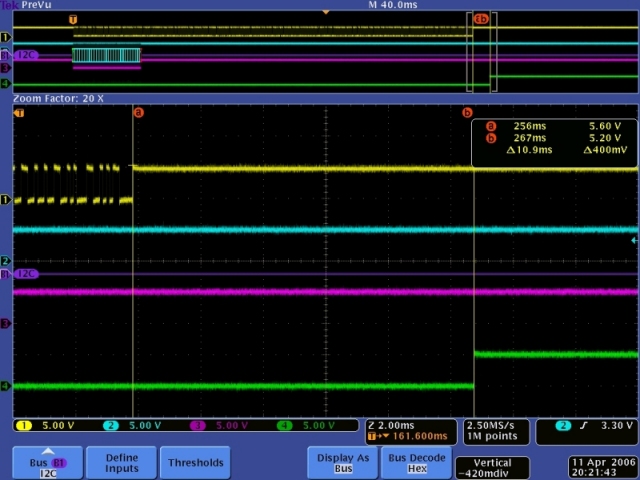Click the cursor measurement readout box

tap(553, 138)
